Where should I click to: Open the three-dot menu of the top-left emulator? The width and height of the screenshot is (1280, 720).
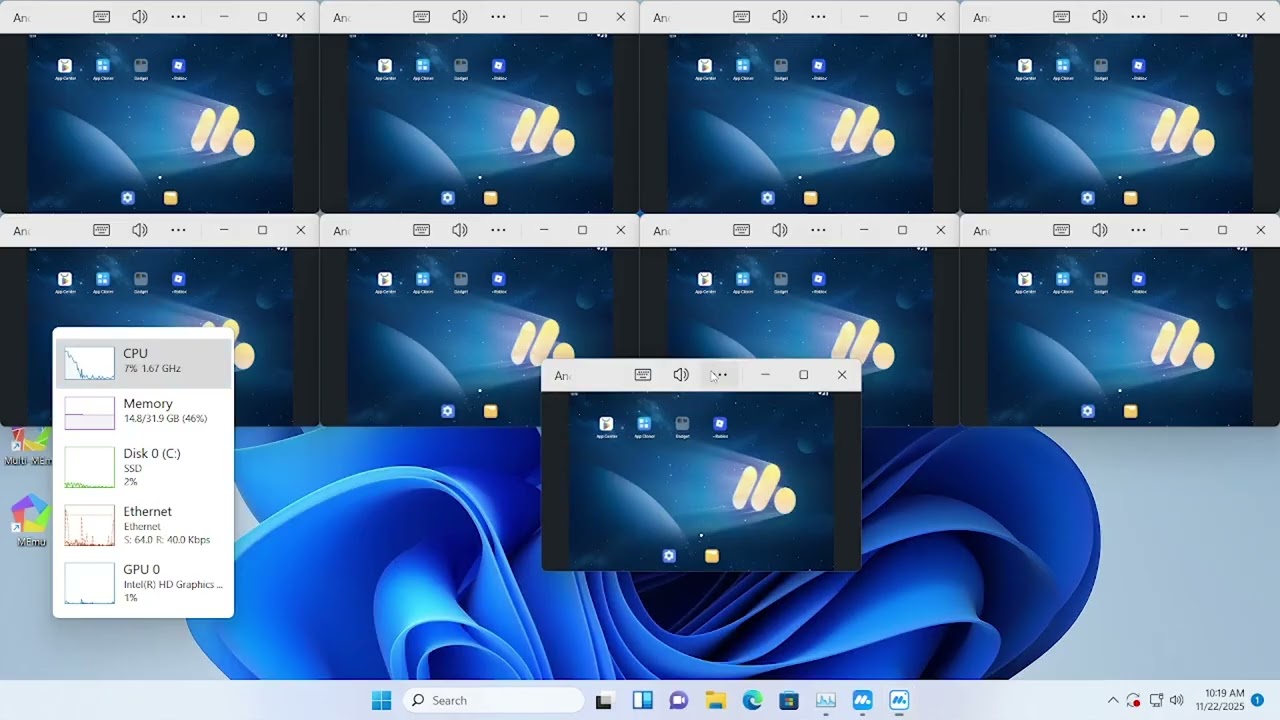click(x=178, y=17)
